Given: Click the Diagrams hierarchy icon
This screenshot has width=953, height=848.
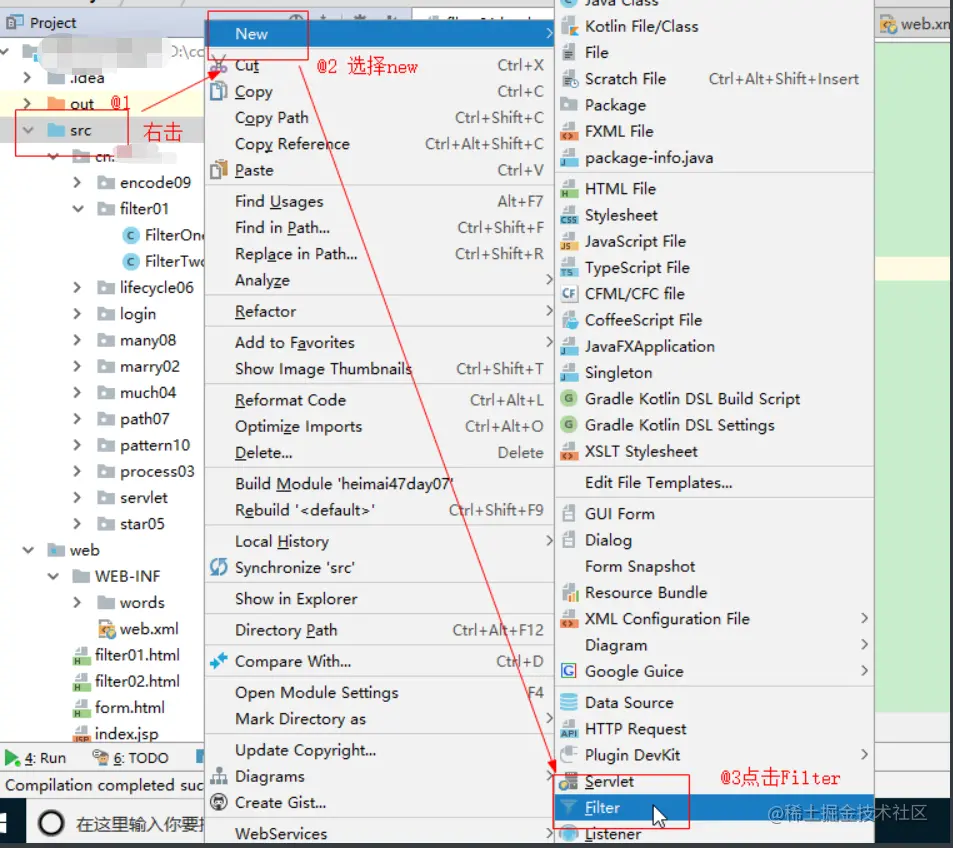Looking at the screenshot, I should point(219,776).
